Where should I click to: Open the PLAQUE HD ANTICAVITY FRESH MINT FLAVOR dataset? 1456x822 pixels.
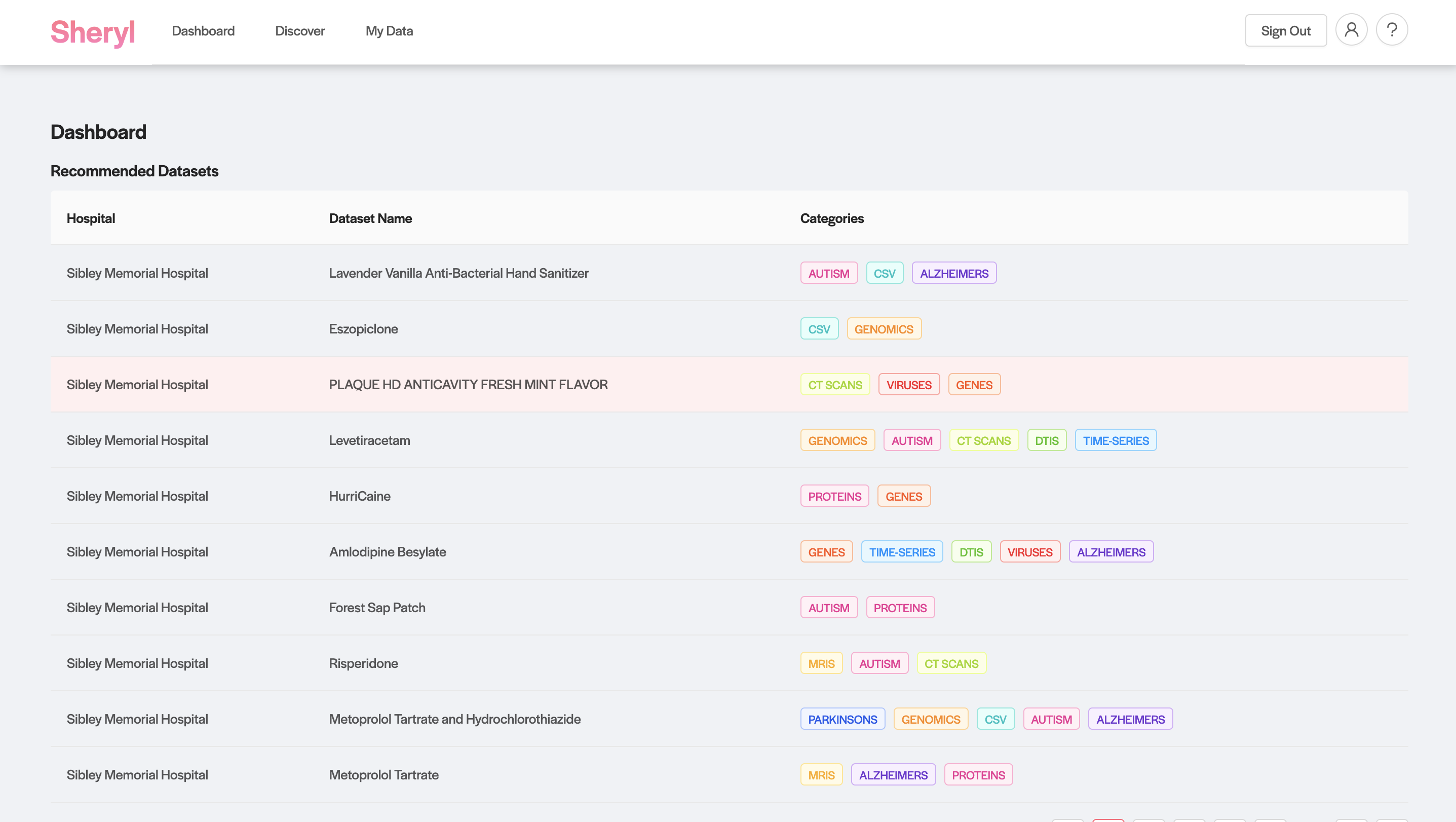(468, 385)
